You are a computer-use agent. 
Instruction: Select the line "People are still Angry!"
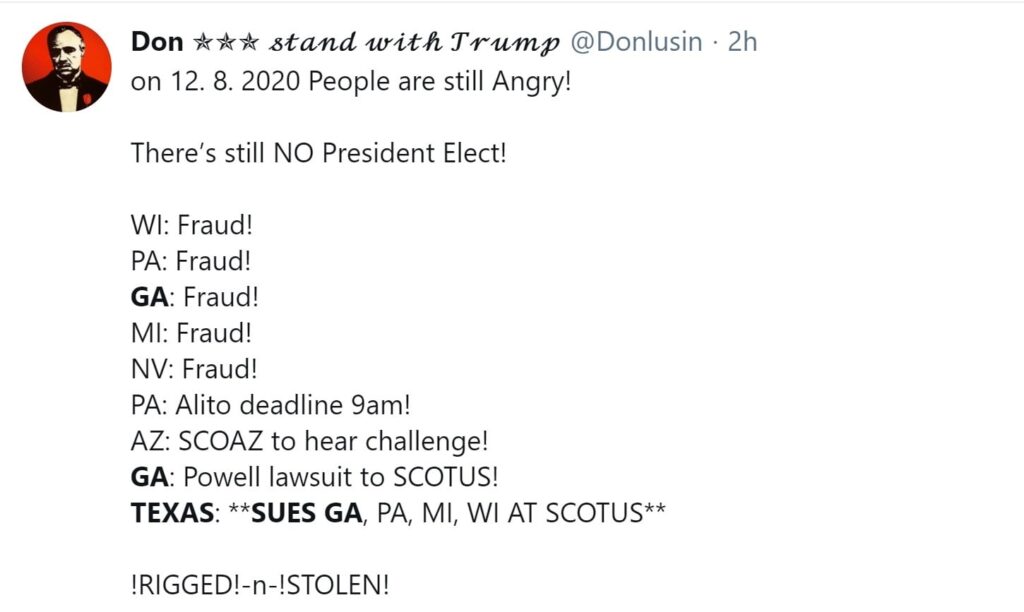(440, 82)
